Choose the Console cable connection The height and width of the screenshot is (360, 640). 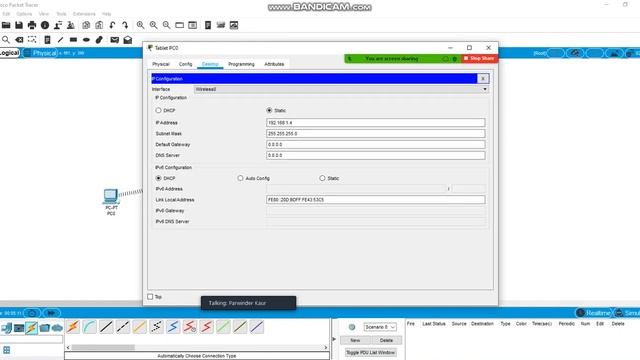(x=89, y=327)
